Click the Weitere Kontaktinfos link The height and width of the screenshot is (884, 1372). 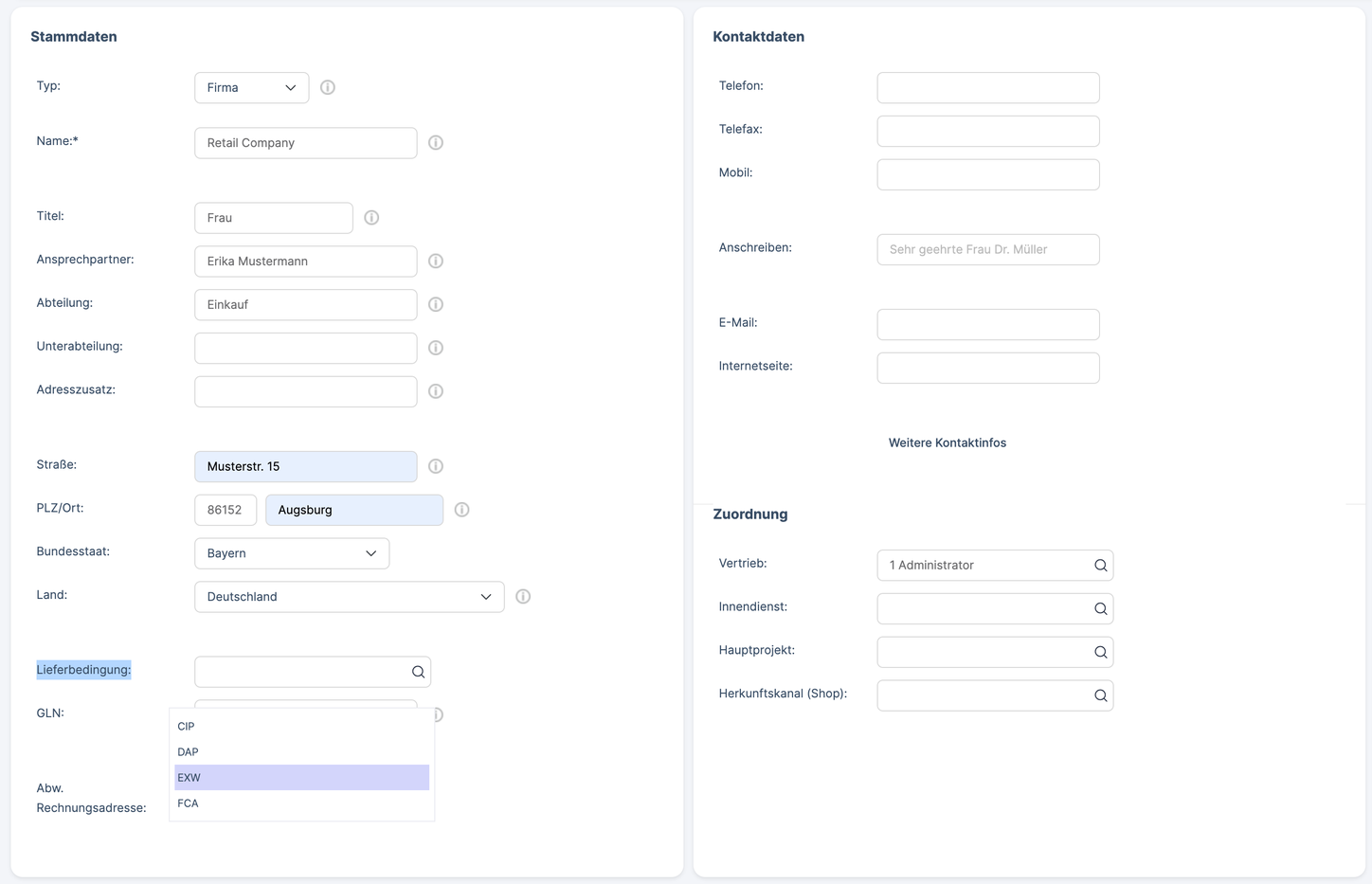pos(947,443)
